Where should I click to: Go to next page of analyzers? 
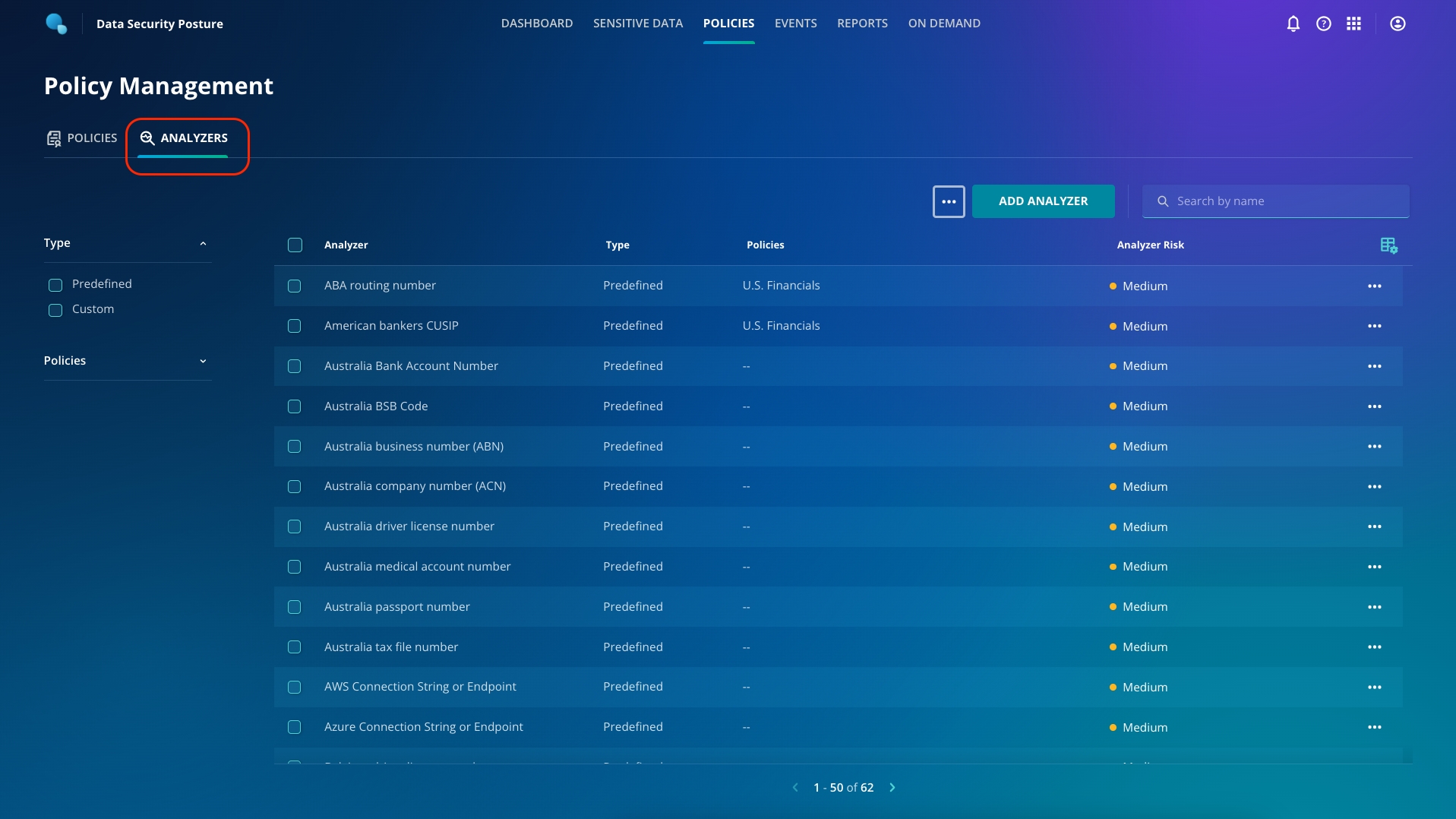[x=892, y=788]
